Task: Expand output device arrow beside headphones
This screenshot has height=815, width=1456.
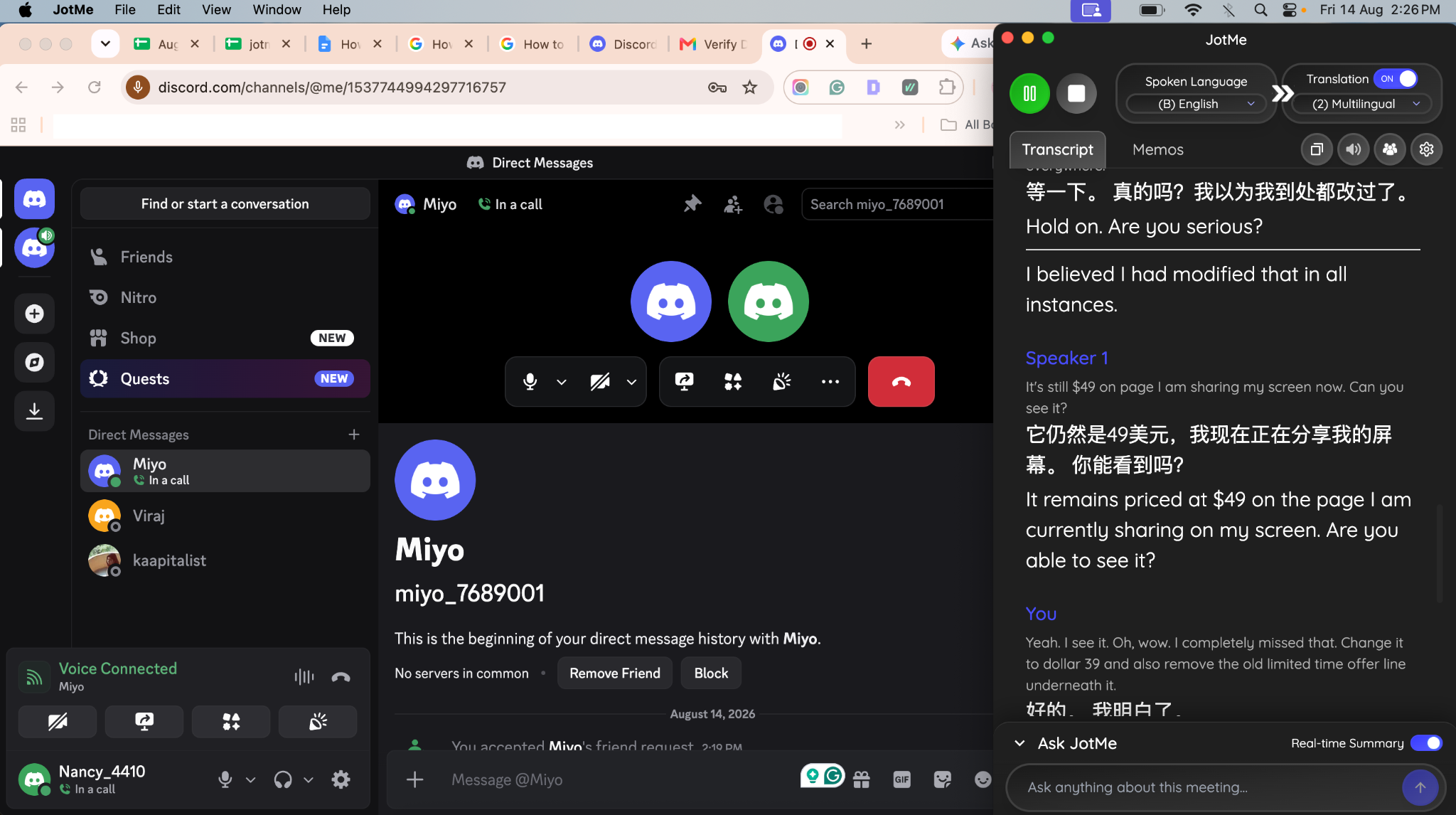Action: 309,779
